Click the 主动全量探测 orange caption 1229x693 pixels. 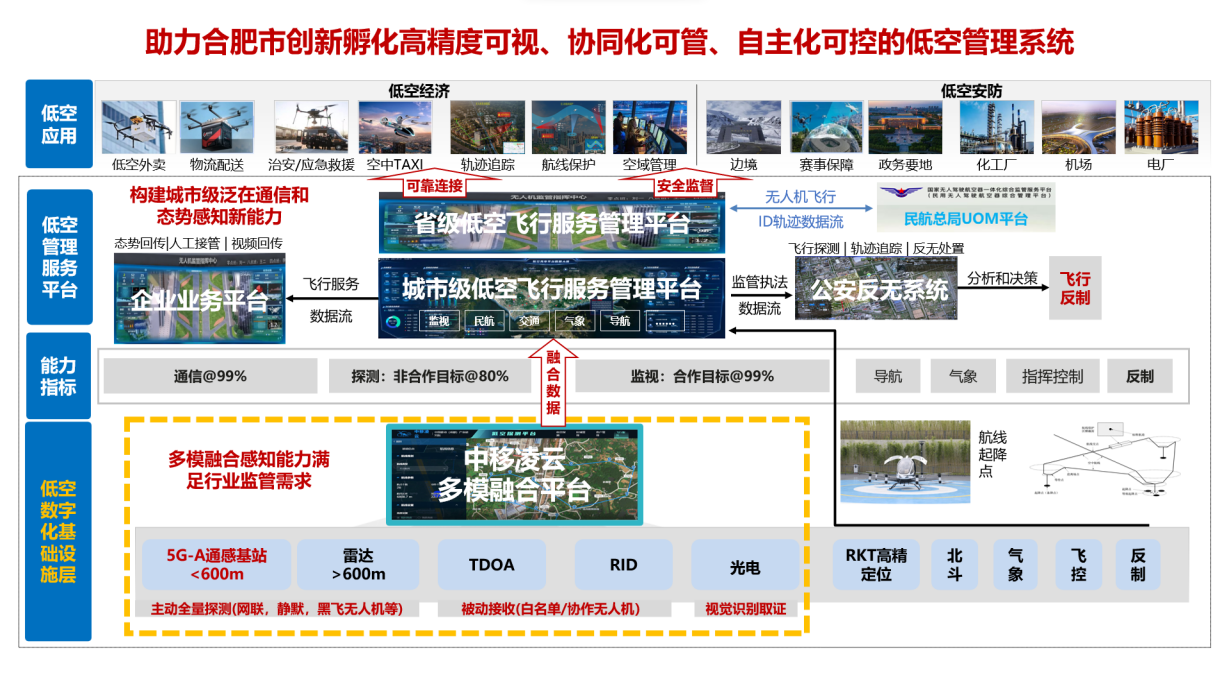pyautogui.click(x=276, y=608)
